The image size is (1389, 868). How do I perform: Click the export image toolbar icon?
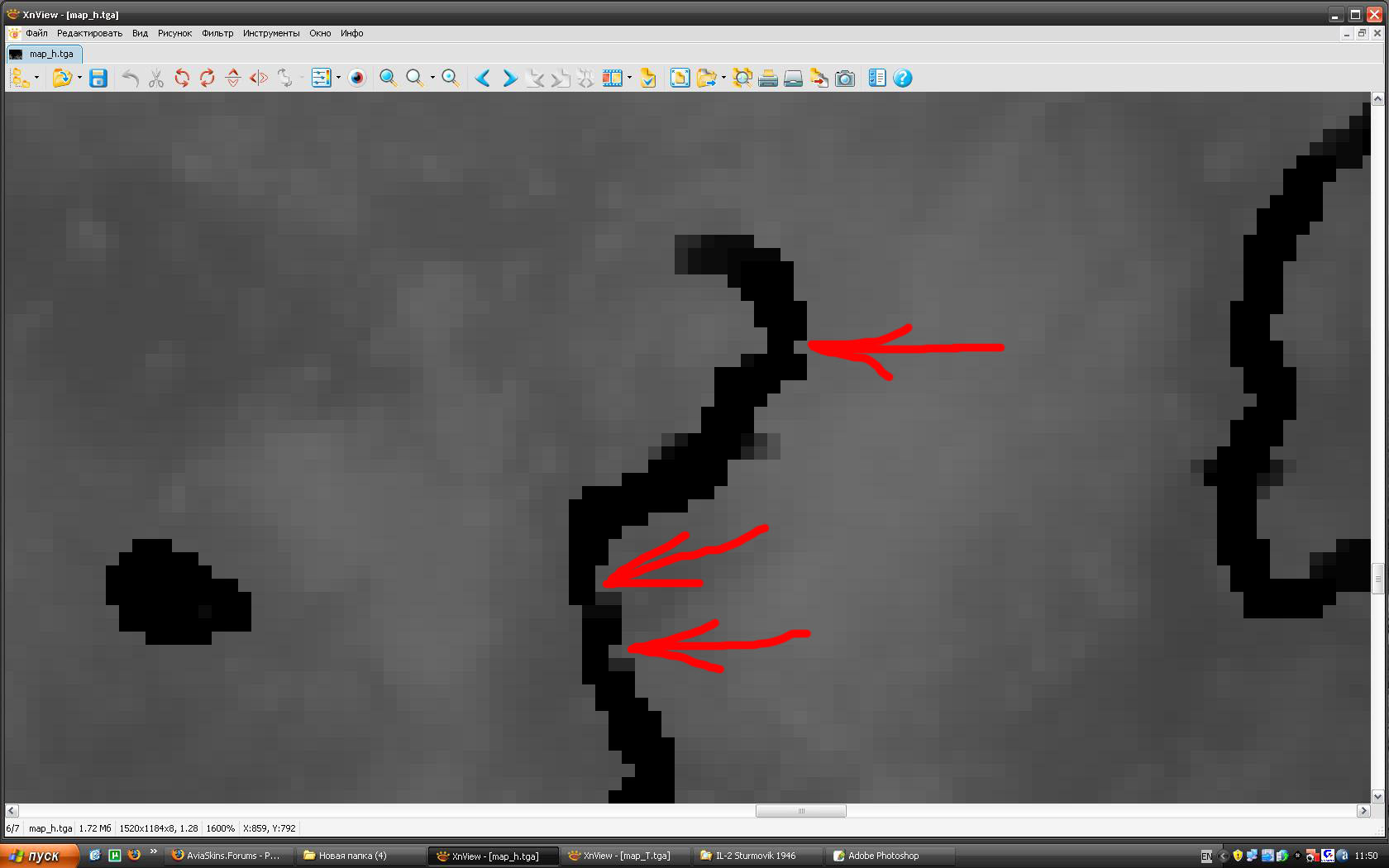coord(819,78)
